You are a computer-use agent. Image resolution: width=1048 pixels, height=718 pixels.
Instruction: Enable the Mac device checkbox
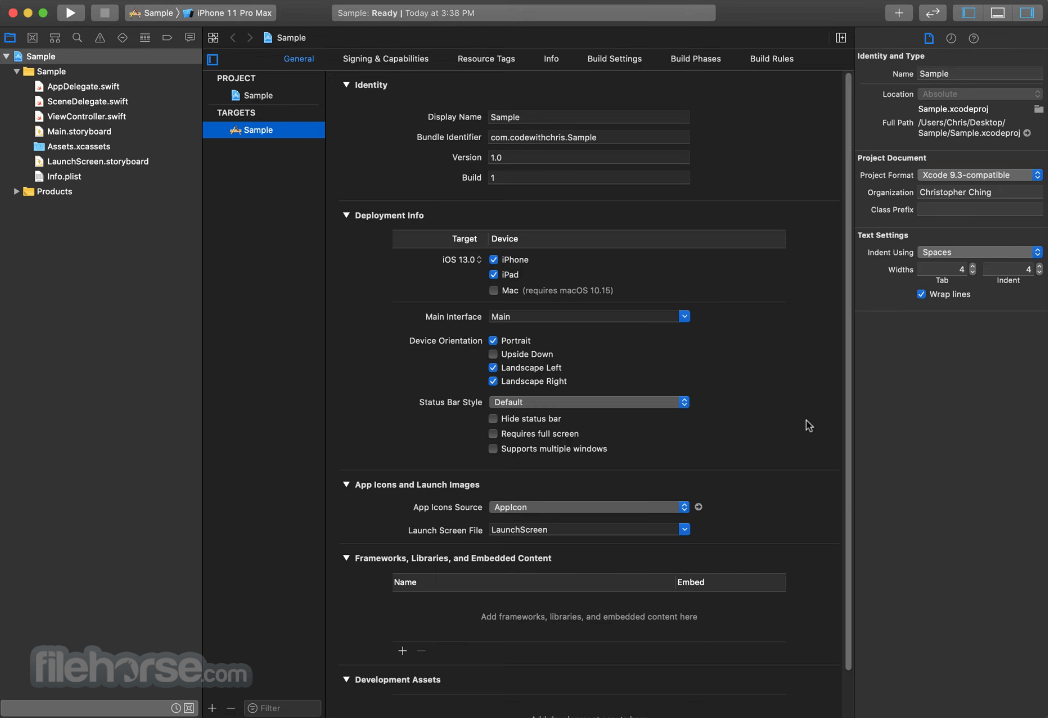point(493,290)
